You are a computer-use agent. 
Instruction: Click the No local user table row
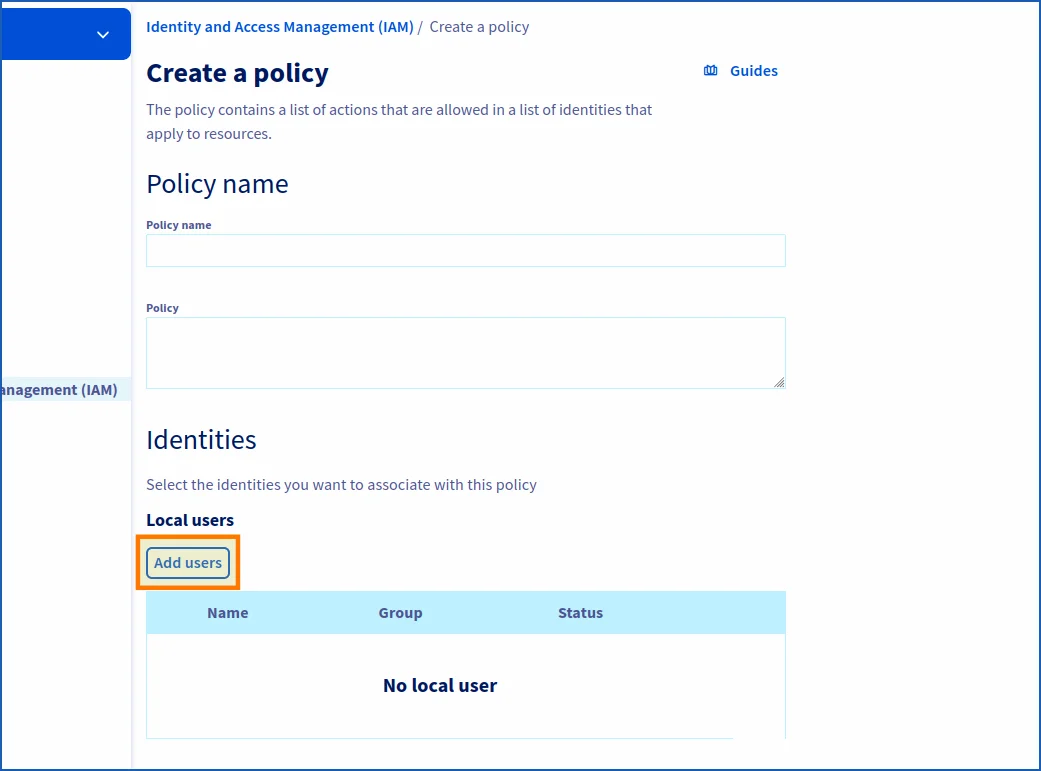(x=440, y=685)
